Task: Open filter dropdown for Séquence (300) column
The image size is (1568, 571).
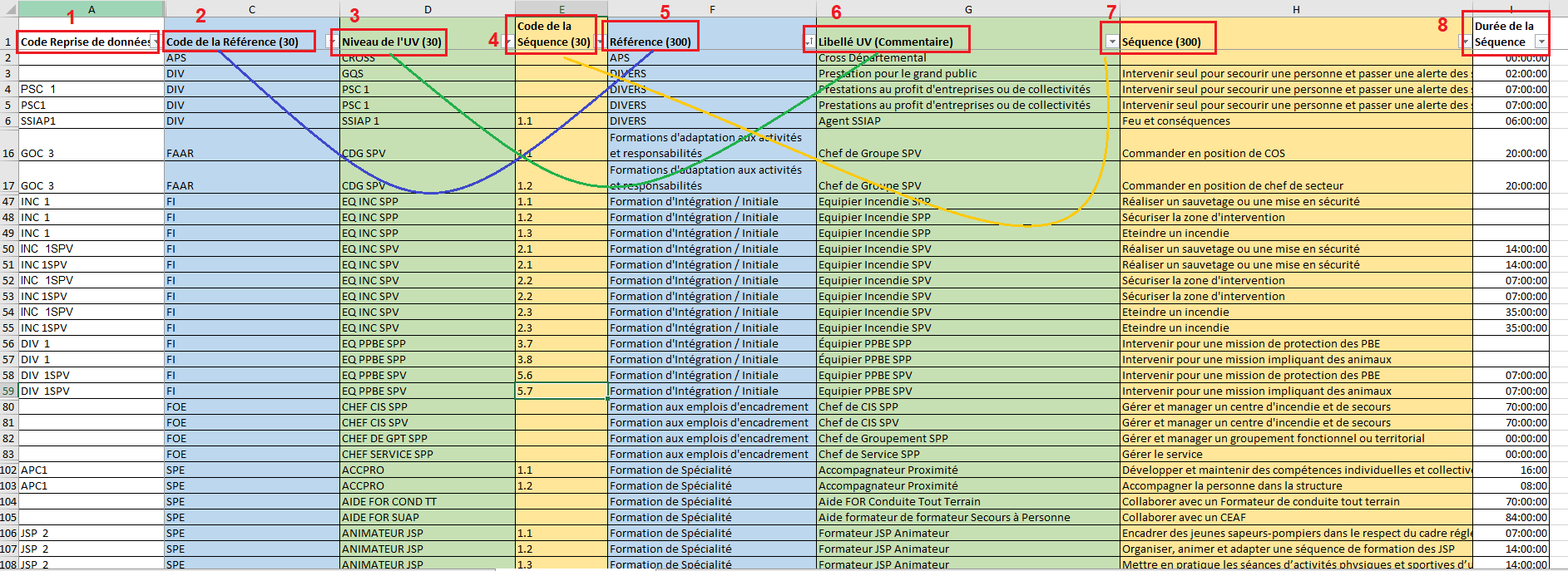Action: 1464,42
